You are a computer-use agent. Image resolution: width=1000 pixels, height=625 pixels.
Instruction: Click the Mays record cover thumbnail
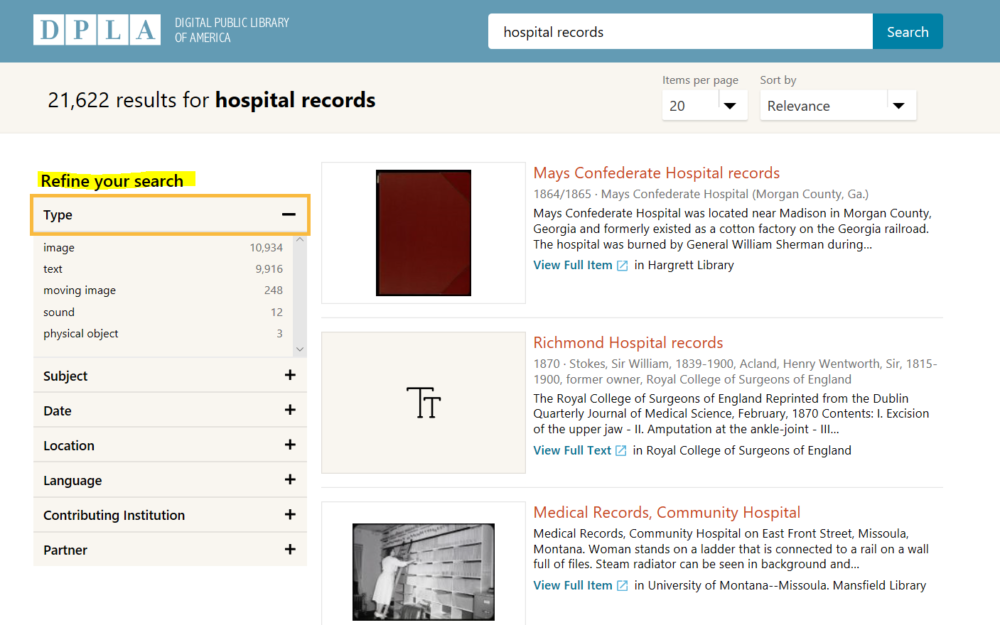click(x=422, y=232)
